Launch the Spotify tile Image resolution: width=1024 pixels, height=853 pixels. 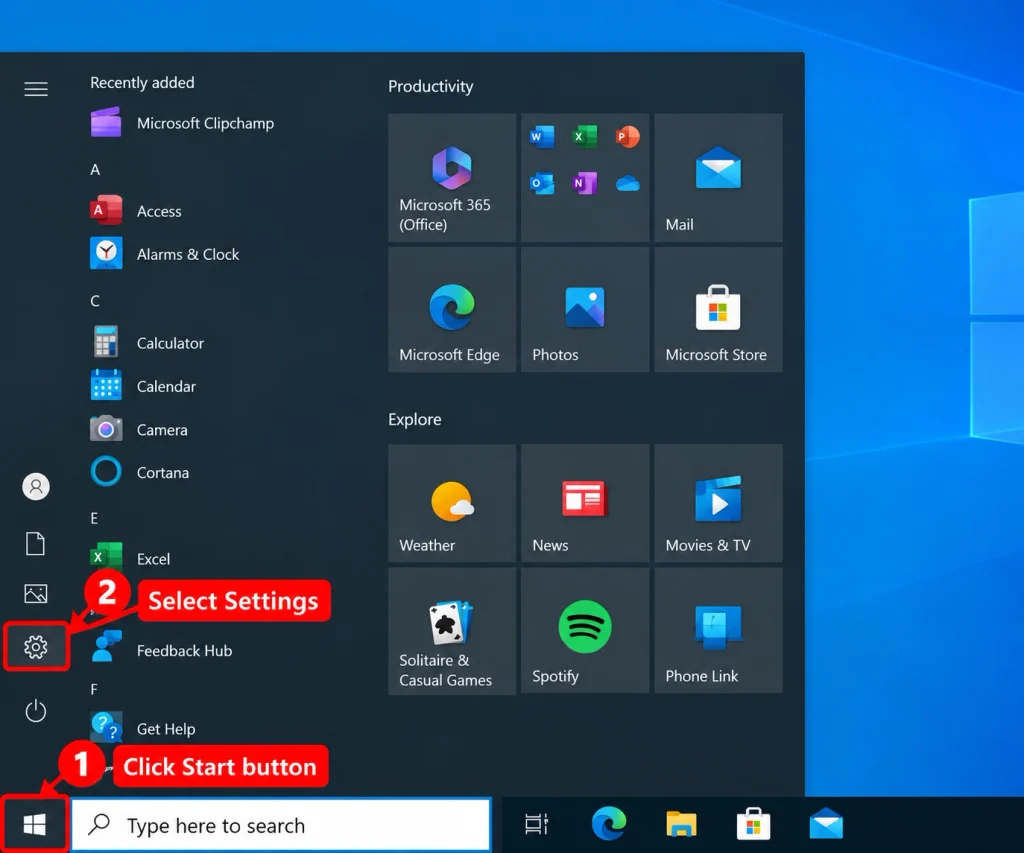pyautogui.click(x=585, y=631)
